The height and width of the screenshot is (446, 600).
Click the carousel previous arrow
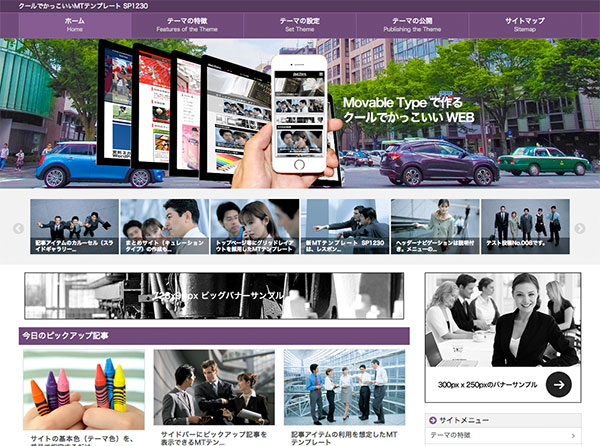pyautogui.click(x=18, y=228)
